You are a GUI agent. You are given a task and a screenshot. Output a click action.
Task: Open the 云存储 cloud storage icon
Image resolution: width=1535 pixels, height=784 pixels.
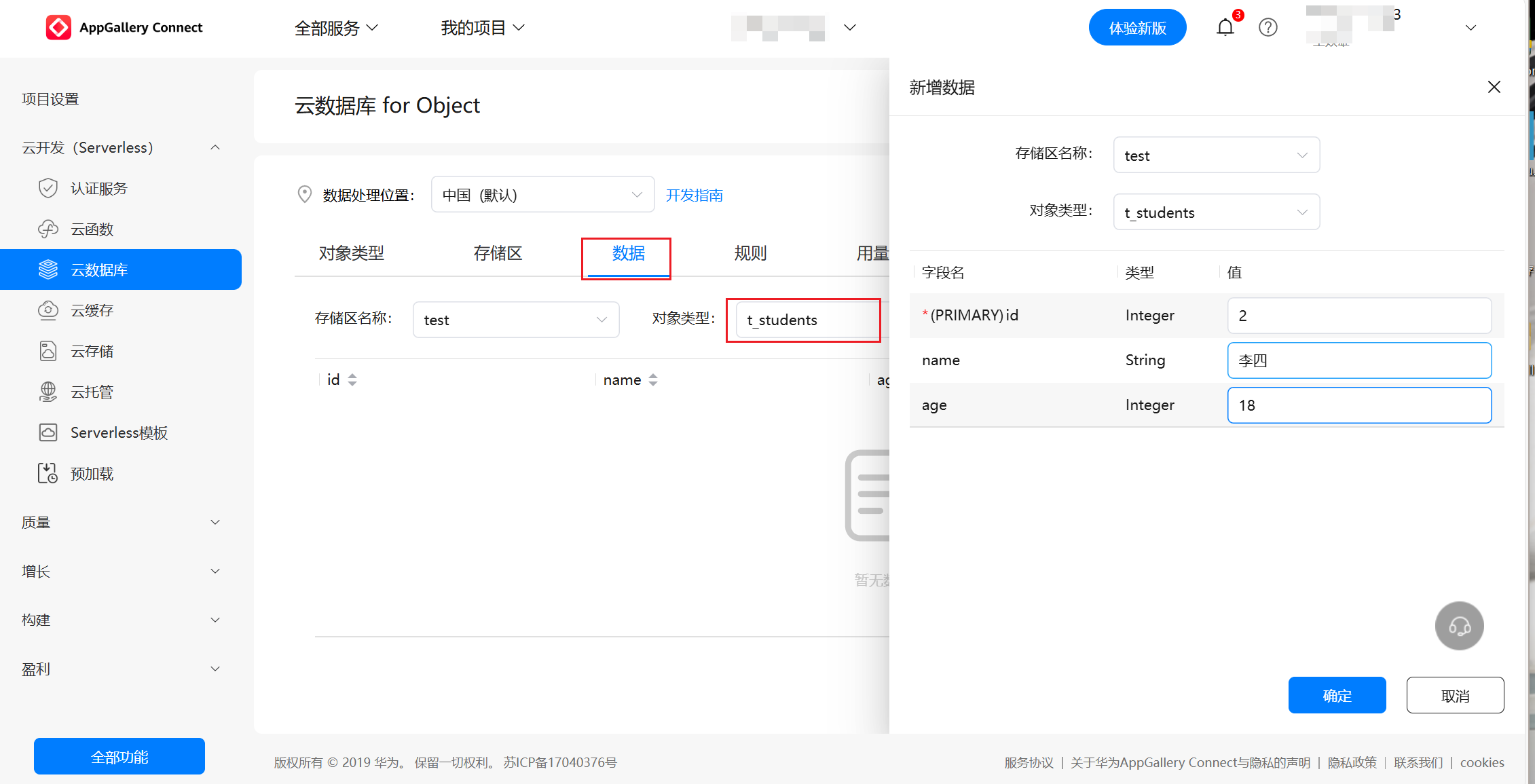pyautogui.click(x=48, y=351)
